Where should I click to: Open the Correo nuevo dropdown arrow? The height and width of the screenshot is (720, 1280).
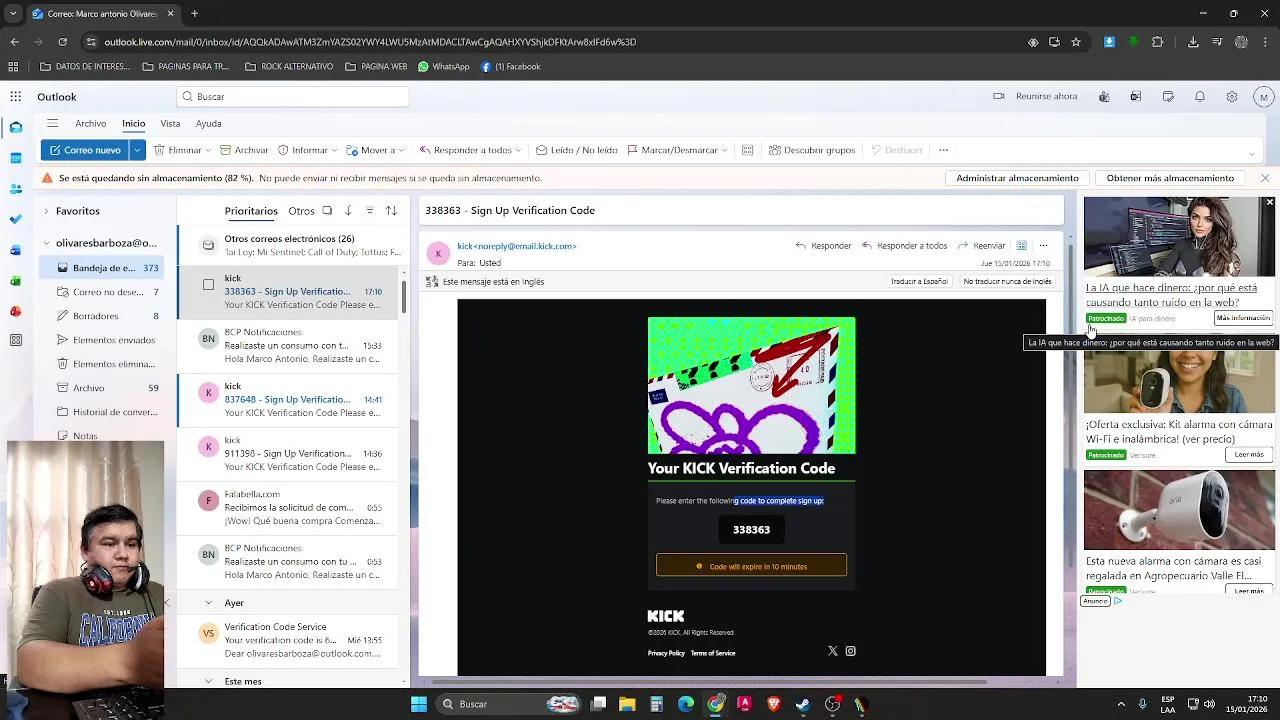tap(137, 150)
